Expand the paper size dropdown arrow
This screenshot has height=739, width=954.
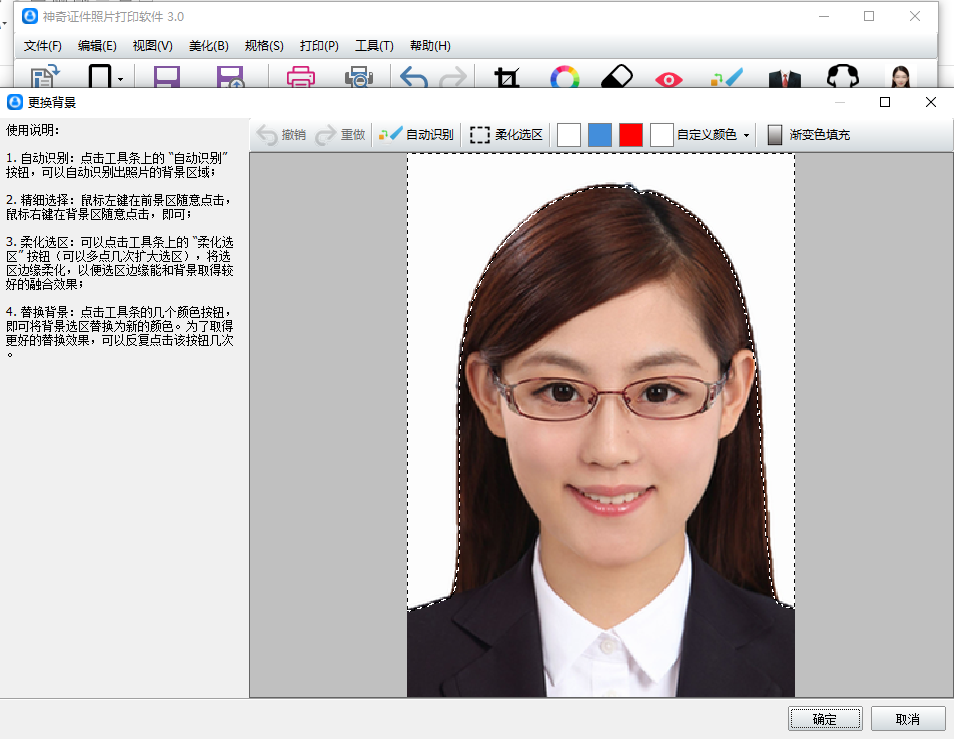(121, 78)
